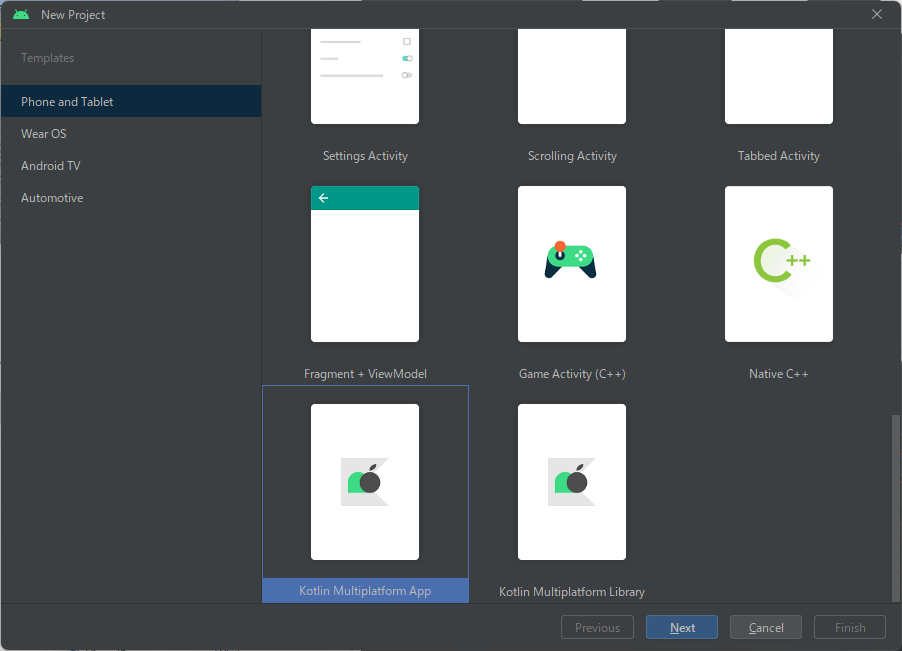Click the Fragment + ViewModel label
902x651 pixels.
365,374
